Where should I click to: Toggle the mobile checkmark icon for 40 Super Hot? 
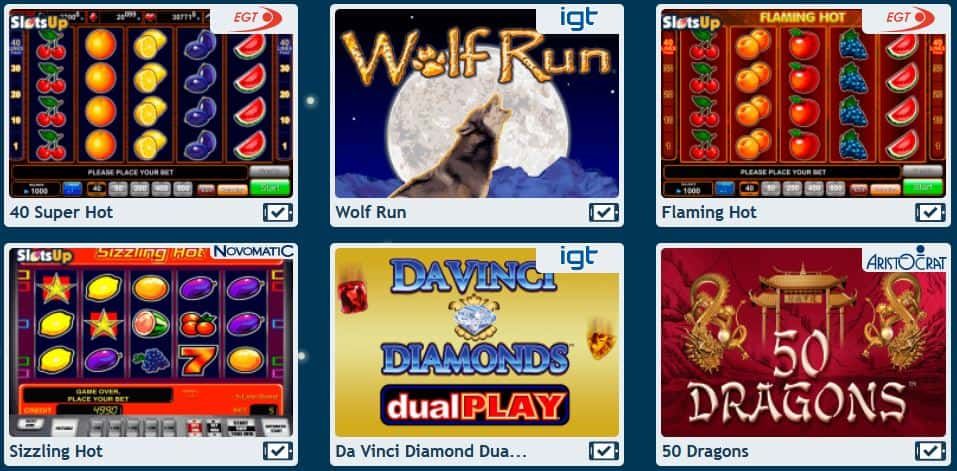tap(278, 212)
